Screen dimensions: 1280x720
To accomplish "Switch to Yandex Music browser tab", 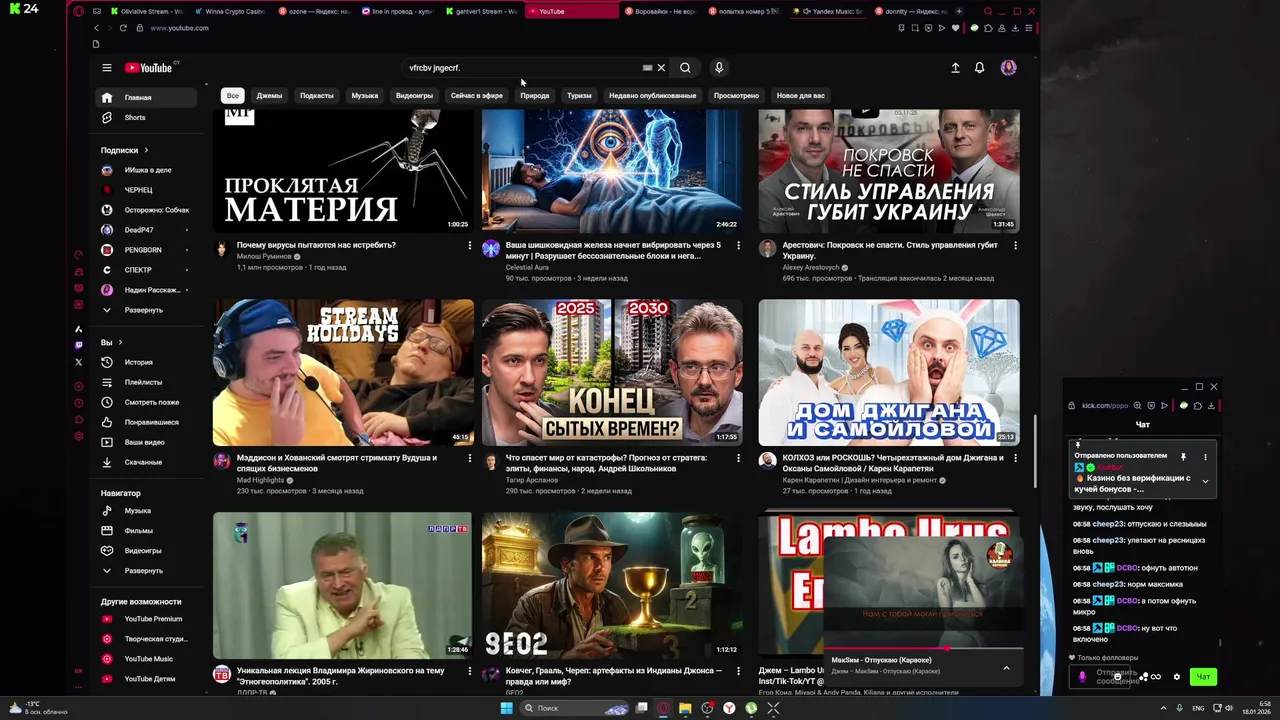I will pyautogui.click(x=827, y=11).
